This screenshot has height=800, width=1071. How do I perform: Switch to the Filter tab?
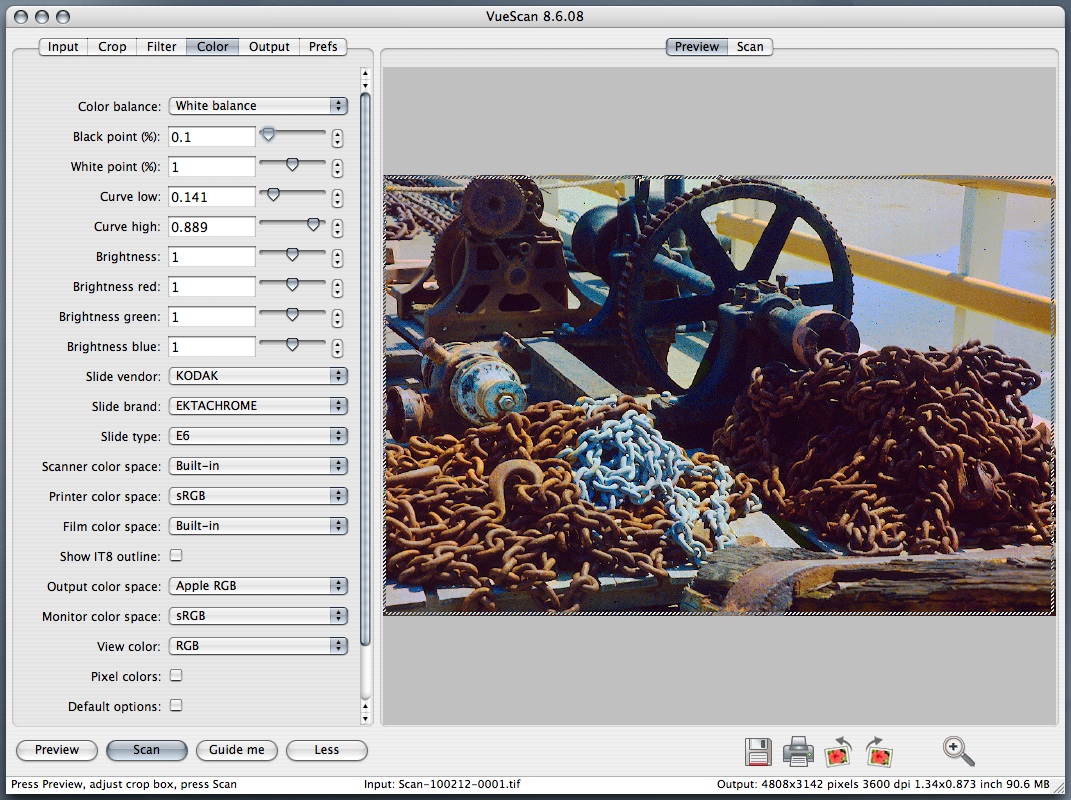161,47
